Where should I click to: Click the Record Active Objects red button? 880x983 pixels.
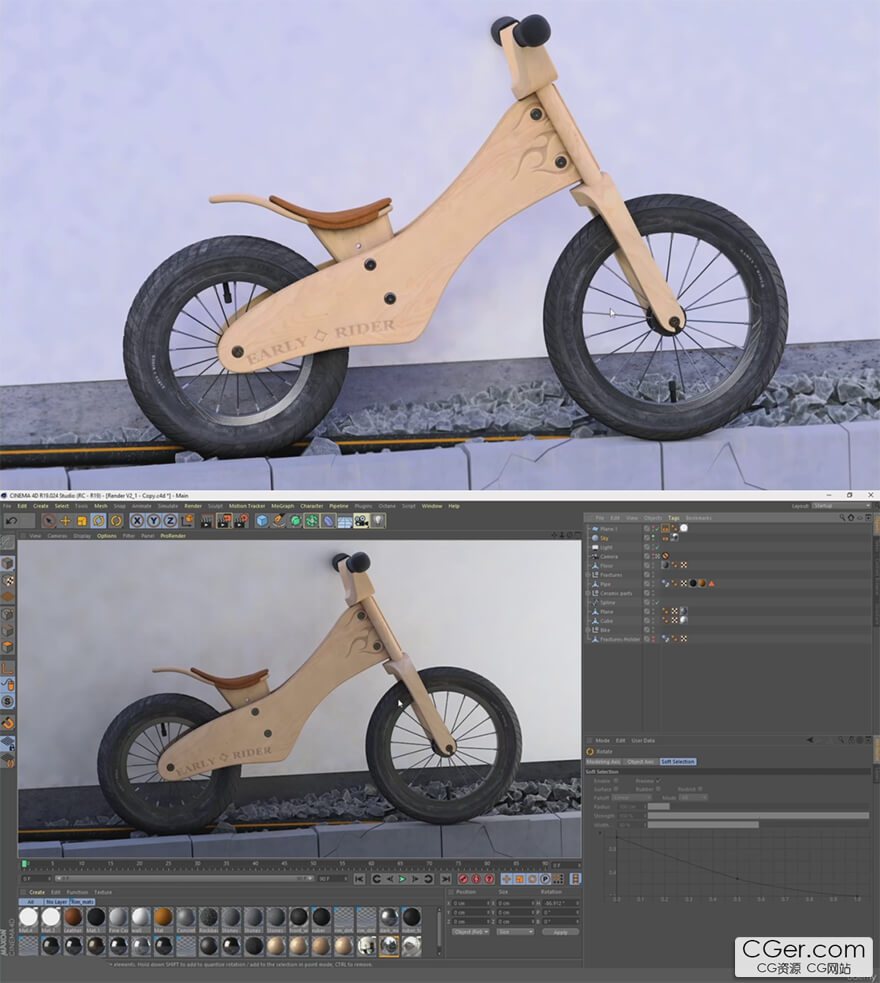(x=463, y=879)
